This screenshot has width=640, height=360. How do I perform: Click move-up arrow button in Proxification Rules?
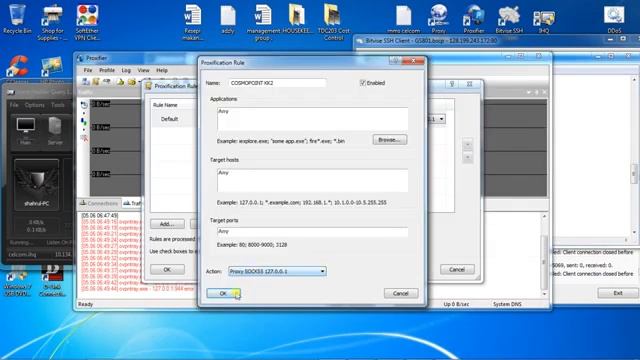(468, 144)
